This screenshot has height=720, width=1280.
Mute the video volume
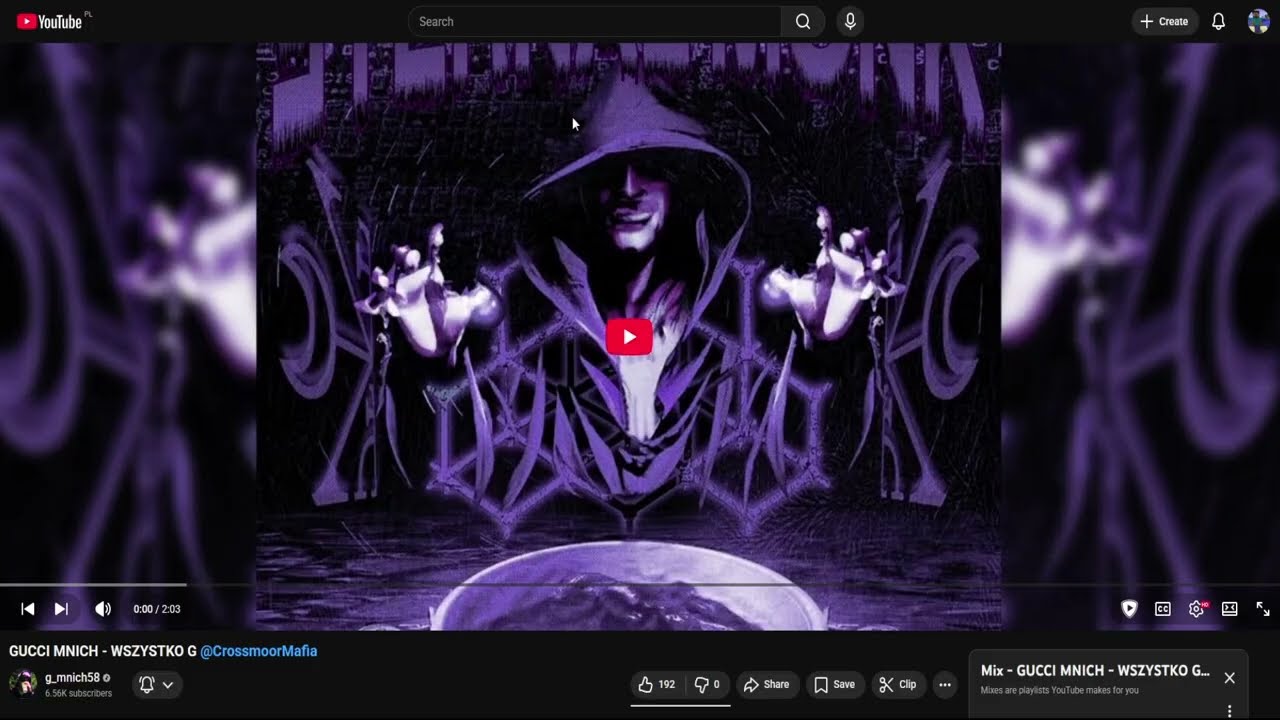[103, 609]
